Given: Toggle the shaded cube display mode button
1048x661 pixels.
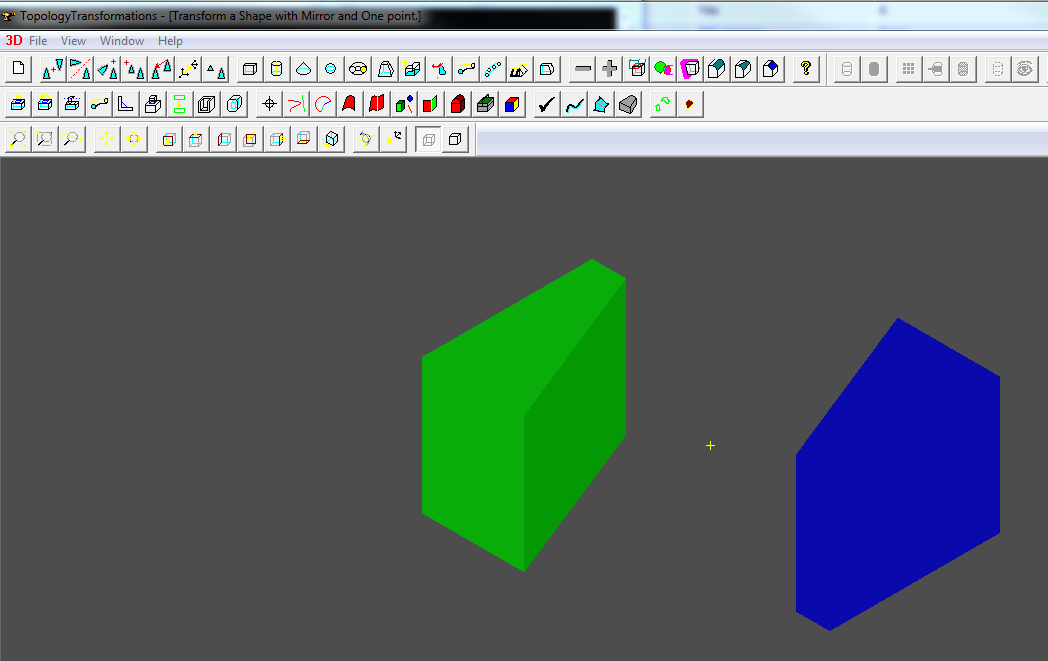Looking at the screenshot, I should (455, 139).
